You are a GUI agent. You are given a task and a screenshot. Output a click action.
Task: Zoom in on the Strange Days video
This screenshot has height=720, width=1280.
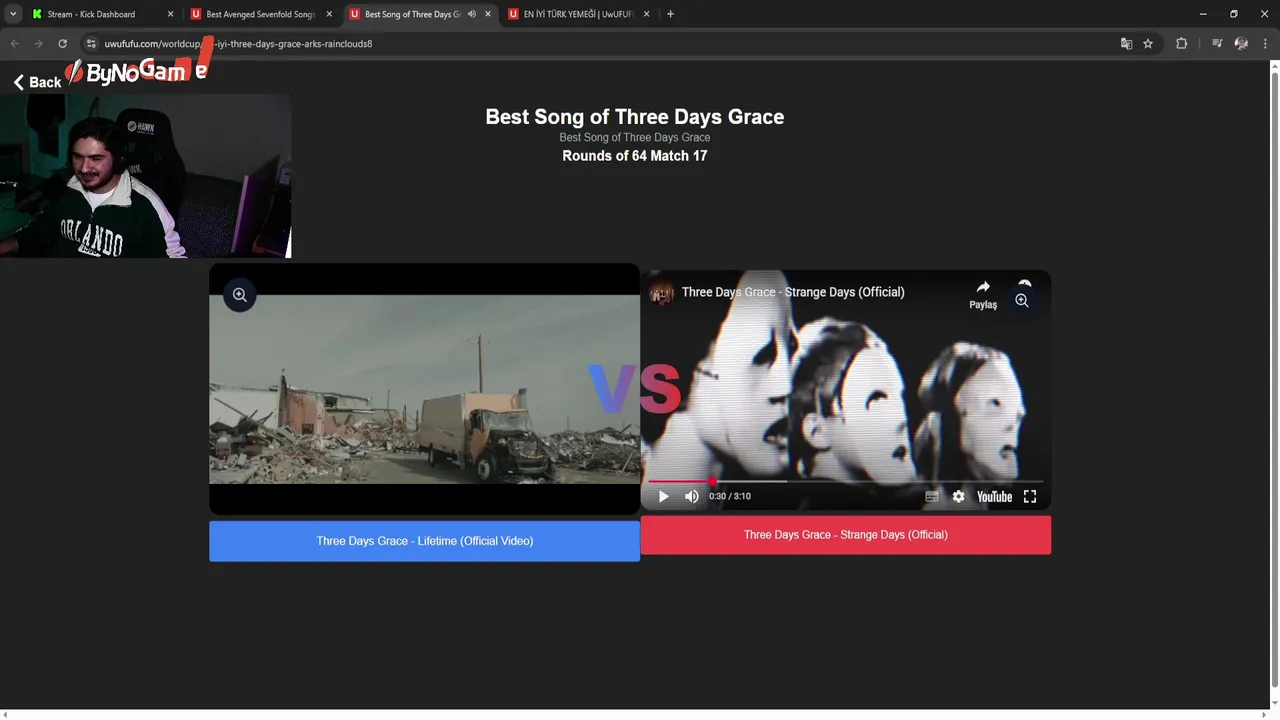[x=1022, y=300]
